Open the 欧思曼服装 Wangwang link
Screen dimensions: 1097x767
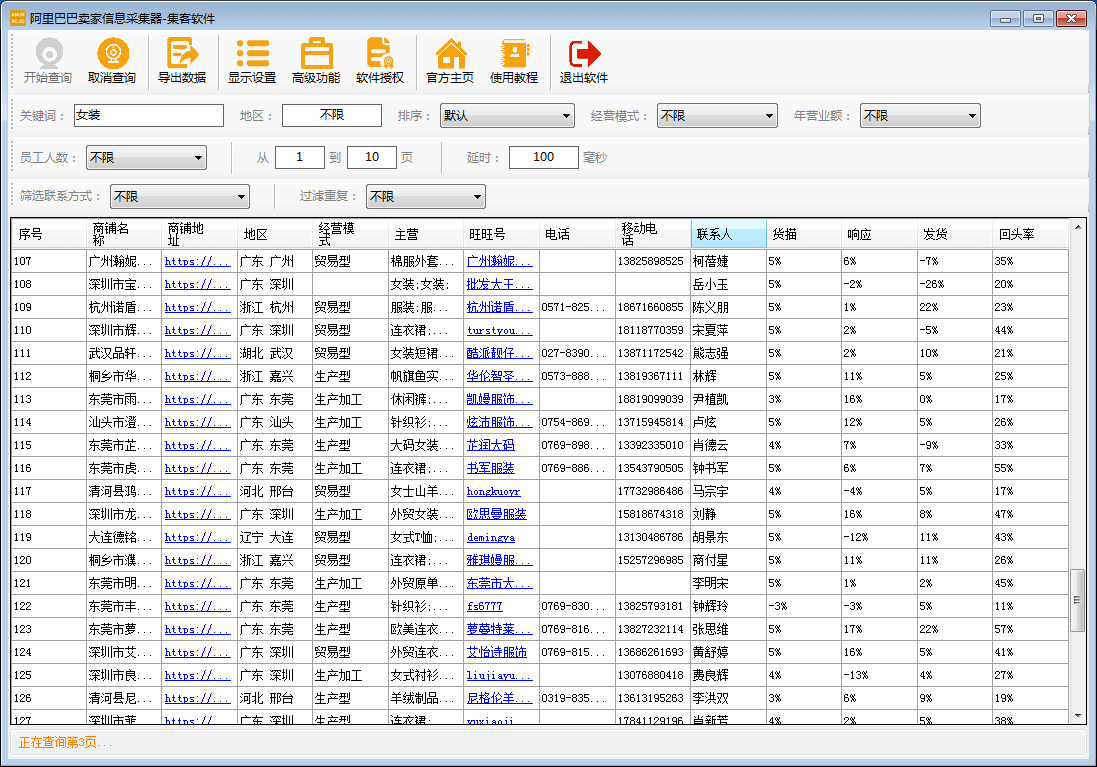pyautogui.click(x=496, y=514)
